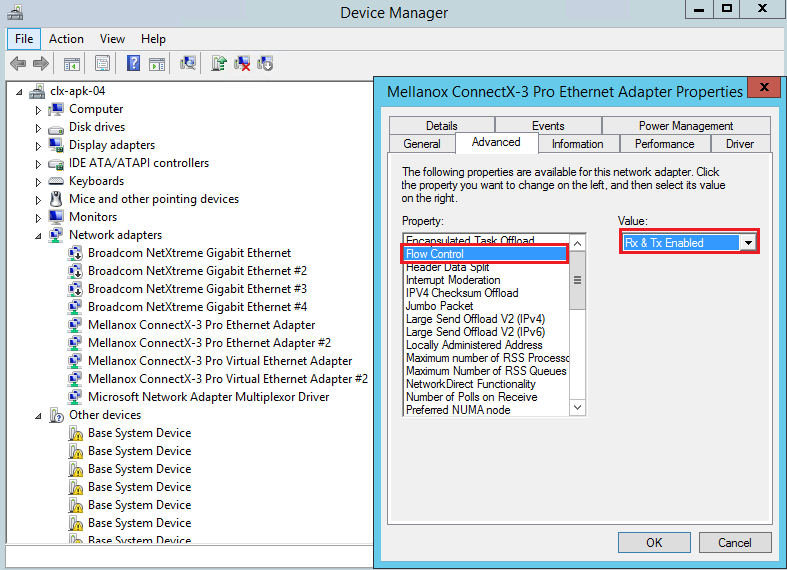The image size is (787, 570).
Task: Click the OK button
Action: coord(653,543)
